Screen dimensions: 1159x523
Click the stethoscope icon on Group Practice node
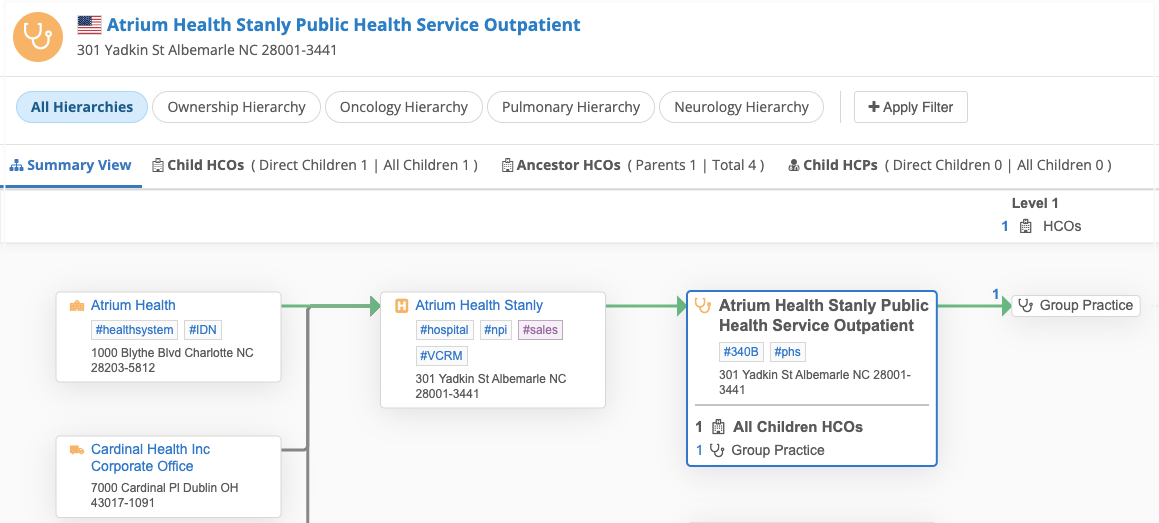click(1025, 306)
